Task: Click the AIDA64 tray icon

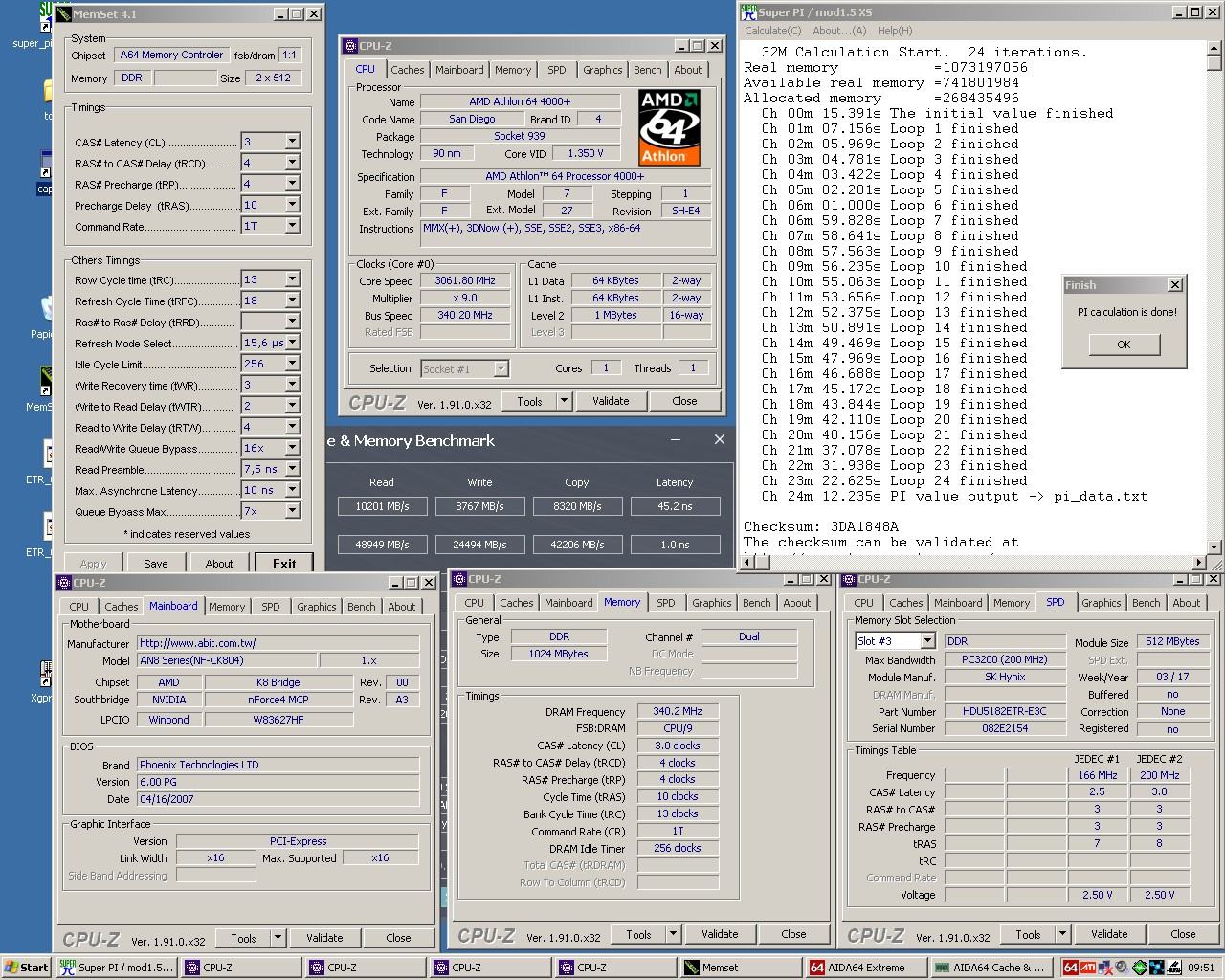Action: click(x=1071, y=968)
